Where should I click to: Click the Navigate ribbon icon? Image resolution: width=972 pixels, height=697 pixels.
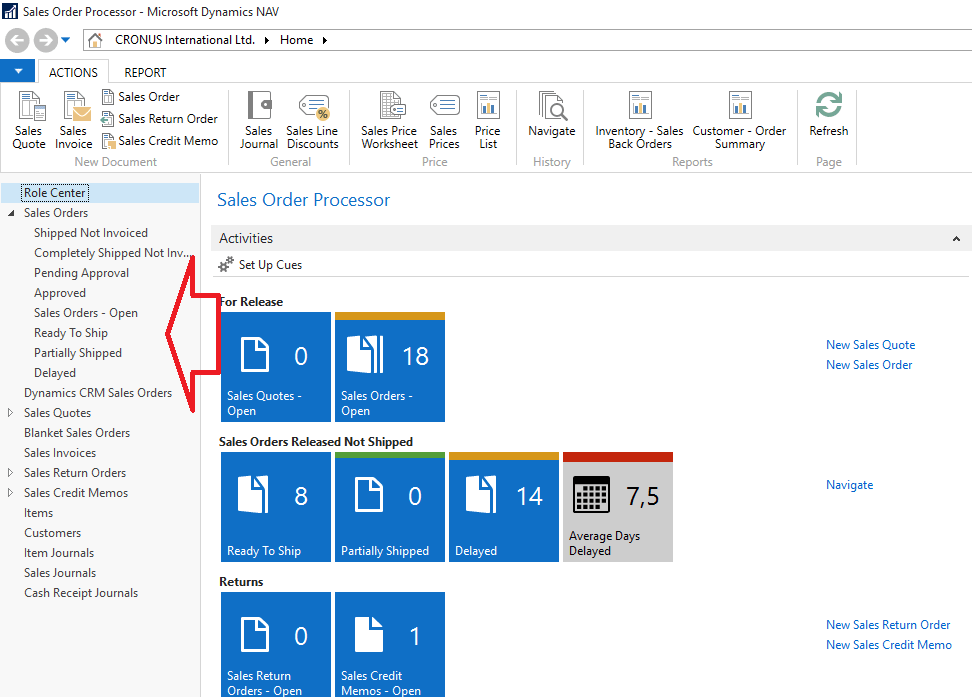click(552, 108)
